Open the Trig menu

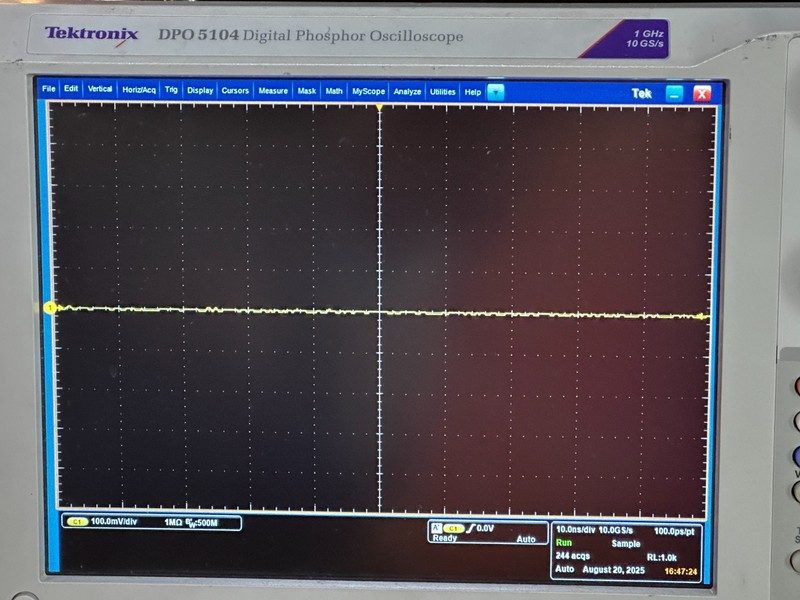(171, 90)
